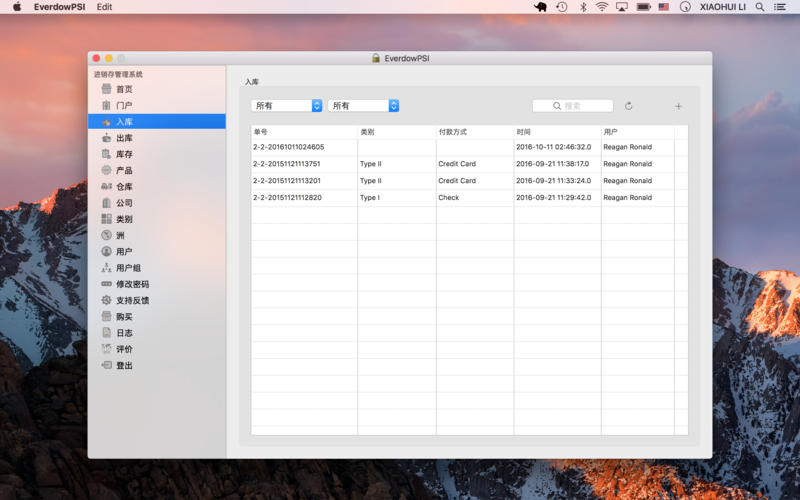The height and width of the screenshot is (500, 800).
Task: Open 用户组 user group icon
Action: click(106, 268)
